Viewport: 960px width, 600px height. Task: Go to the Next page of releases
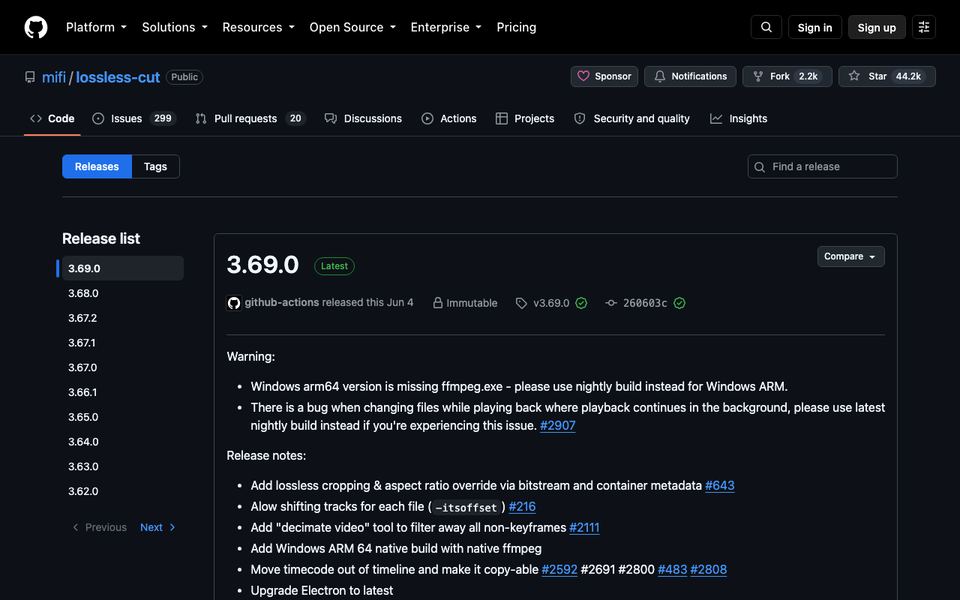coord(158,527)
